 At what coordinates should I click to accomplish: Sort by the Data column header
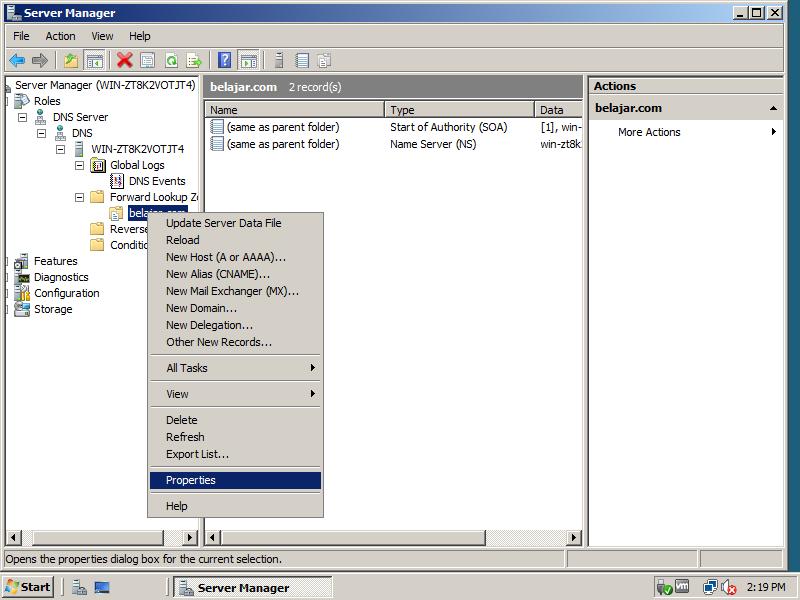point(559,110)
